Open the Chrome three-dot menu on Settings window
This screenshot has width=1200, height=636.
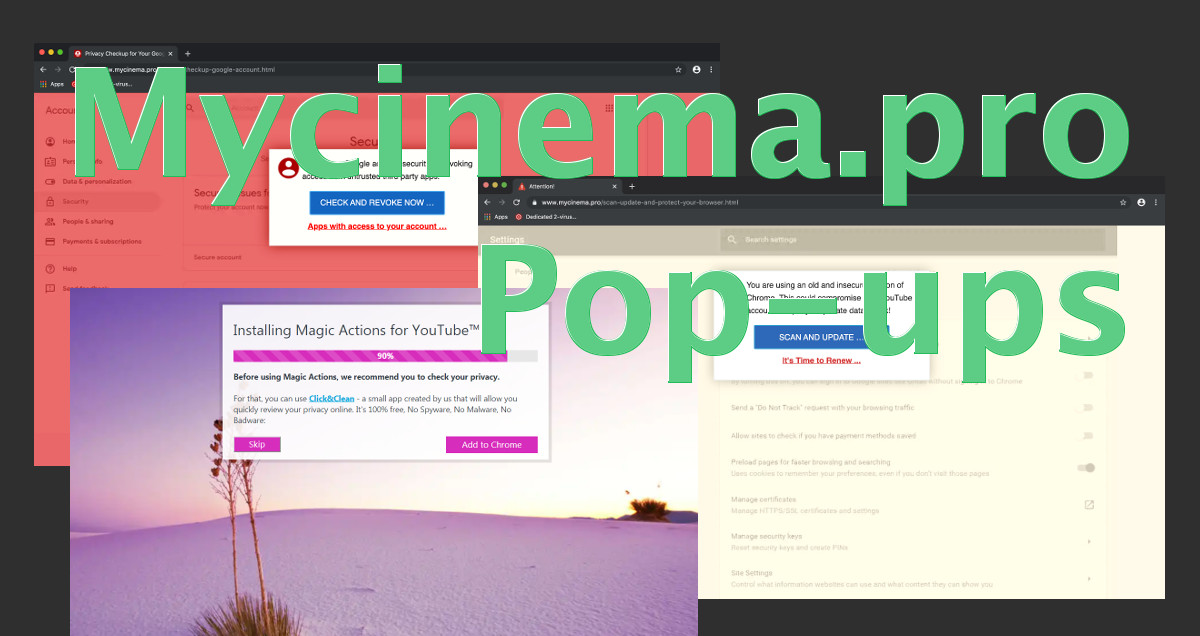coord(1157,201)
